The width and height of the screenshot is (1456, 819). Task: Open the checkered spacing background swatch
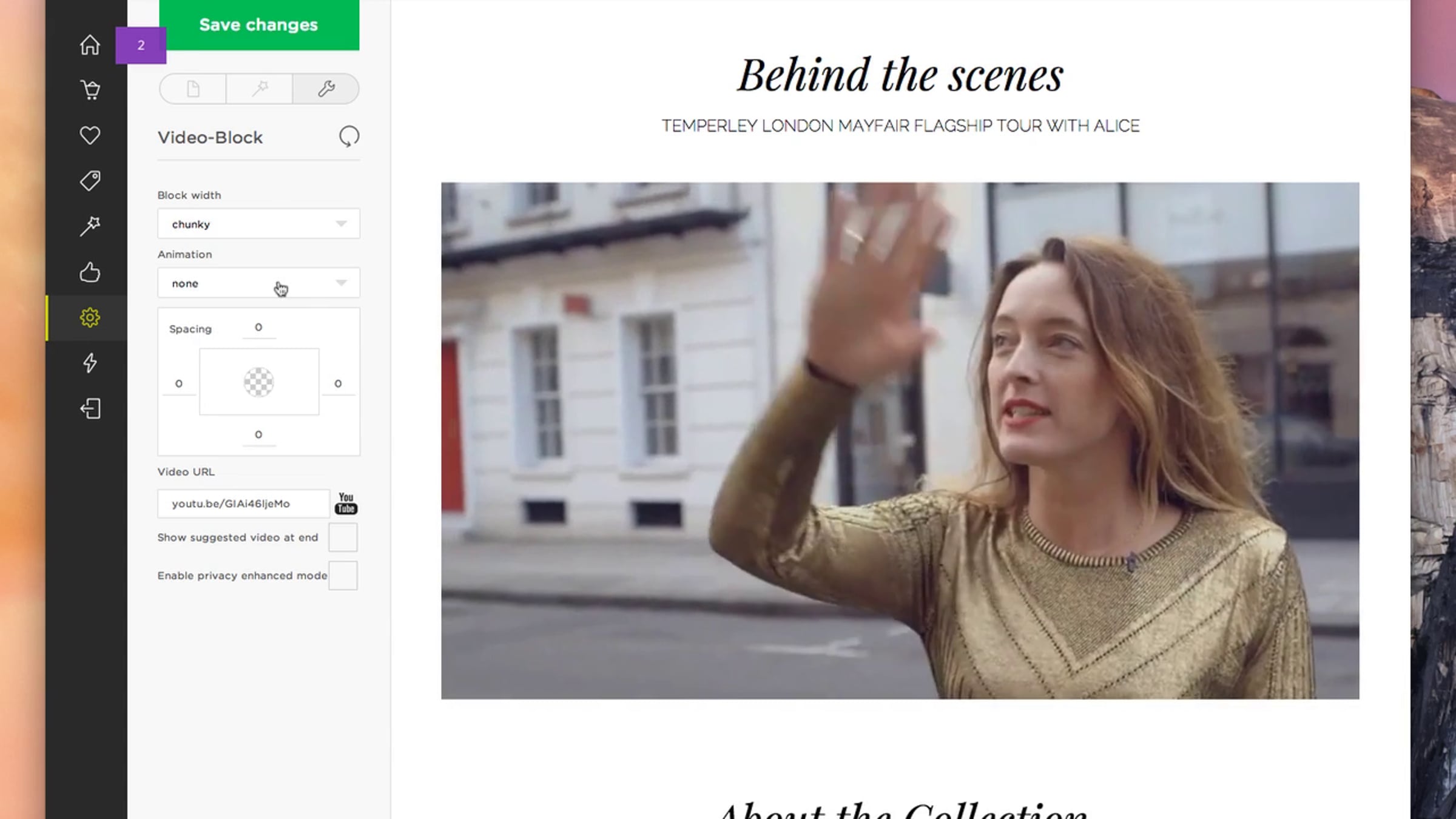(x=258, y=382)
